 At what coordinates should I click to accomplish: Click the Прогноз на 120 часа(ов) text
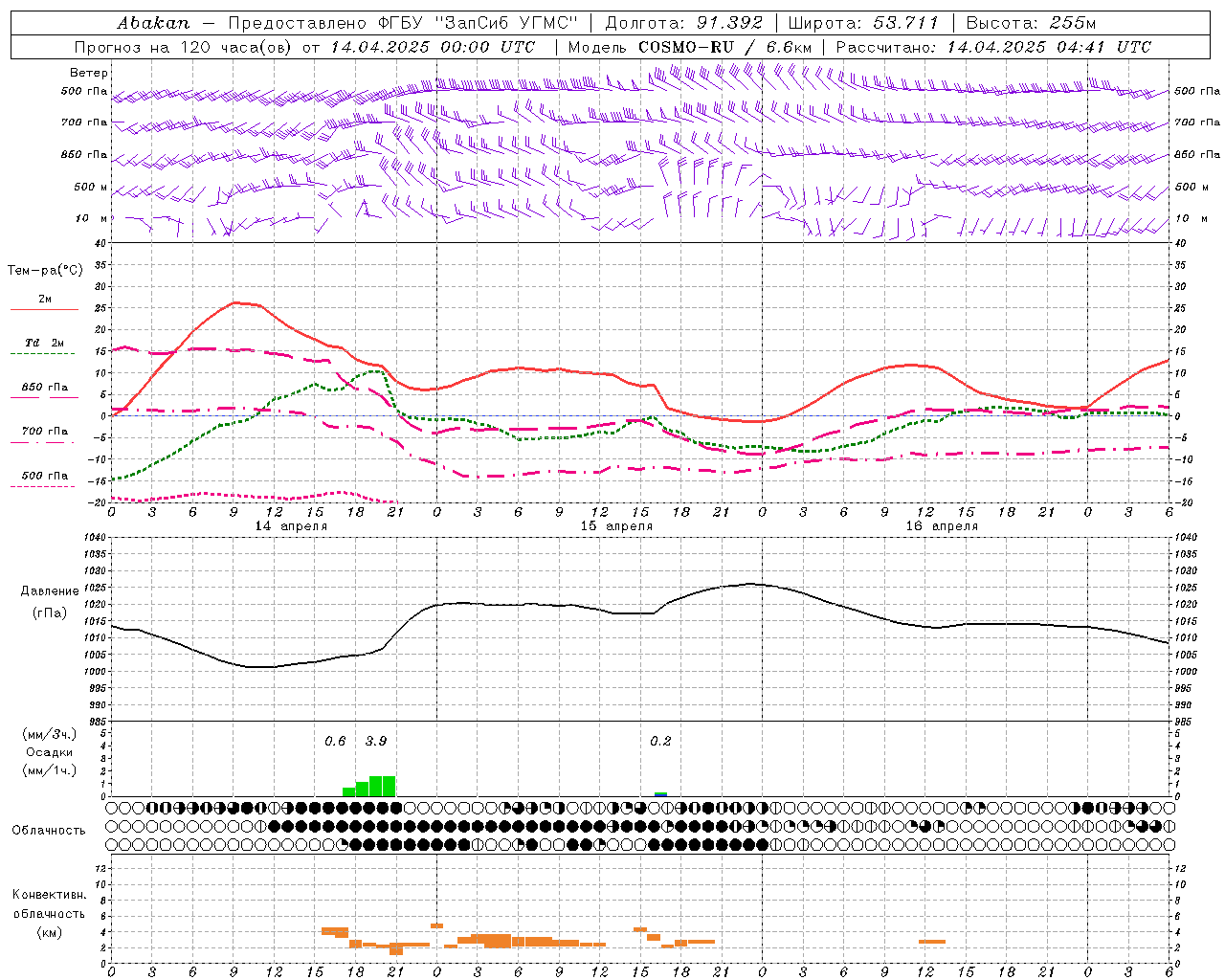tap(184, 47)
